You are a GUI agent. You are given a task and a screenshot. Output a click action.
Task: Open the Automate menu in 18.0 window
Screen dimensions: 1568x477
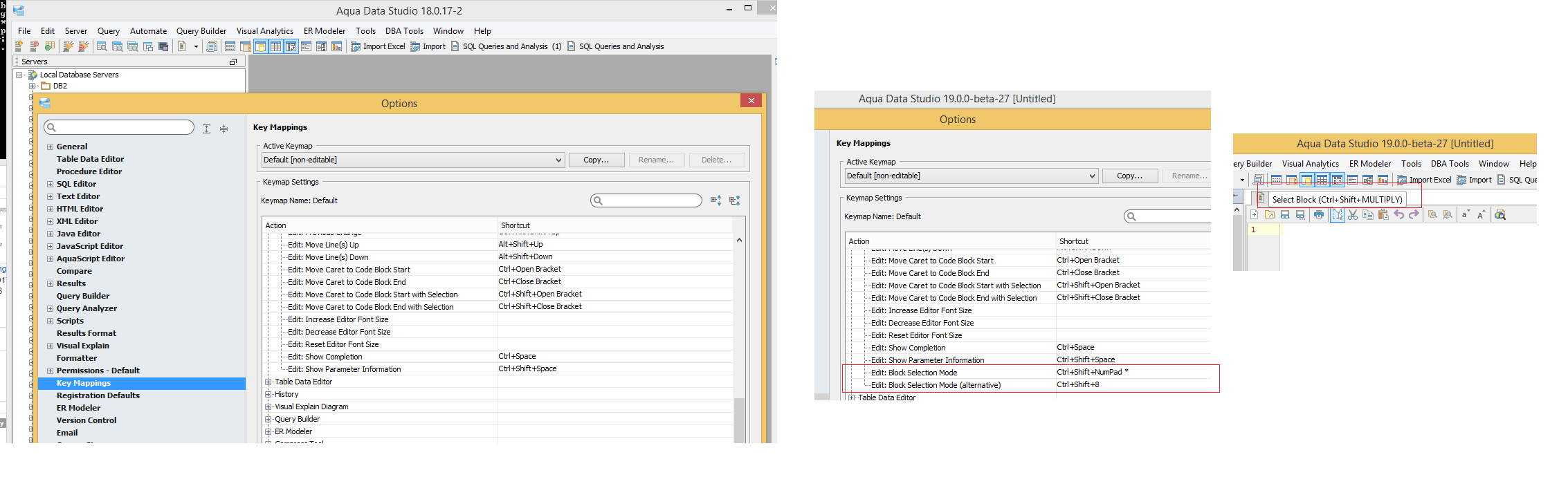click(148, 31)
